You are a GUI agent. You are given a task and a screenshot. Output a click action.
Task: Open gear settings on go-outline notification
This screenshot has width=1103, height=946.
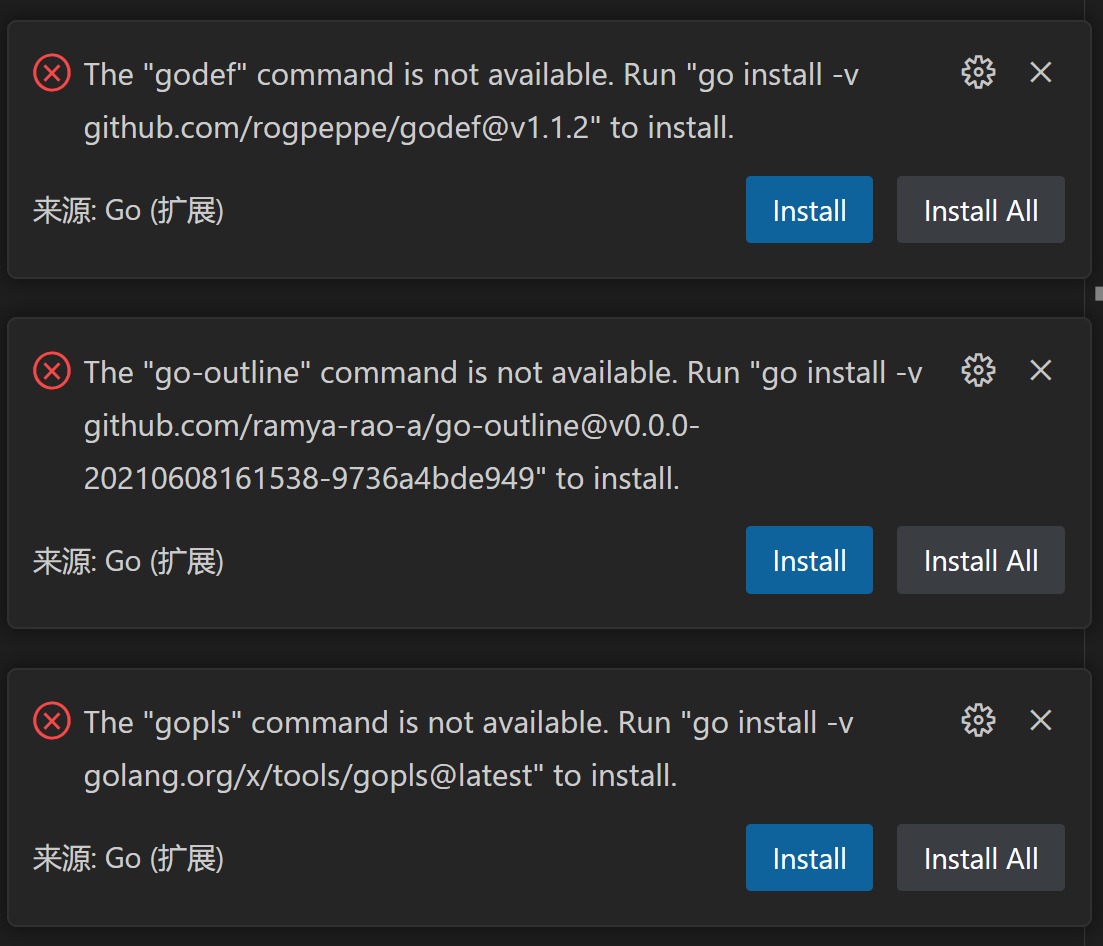tap(978, 371)
